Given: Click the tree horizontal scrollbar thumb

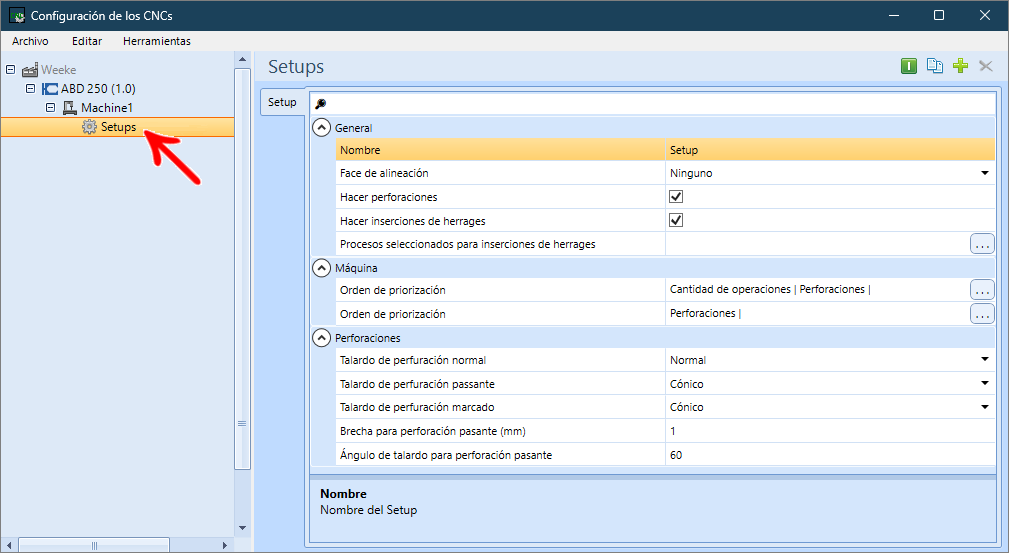Looking at the screenshot, I should click(x=95, y=546).
